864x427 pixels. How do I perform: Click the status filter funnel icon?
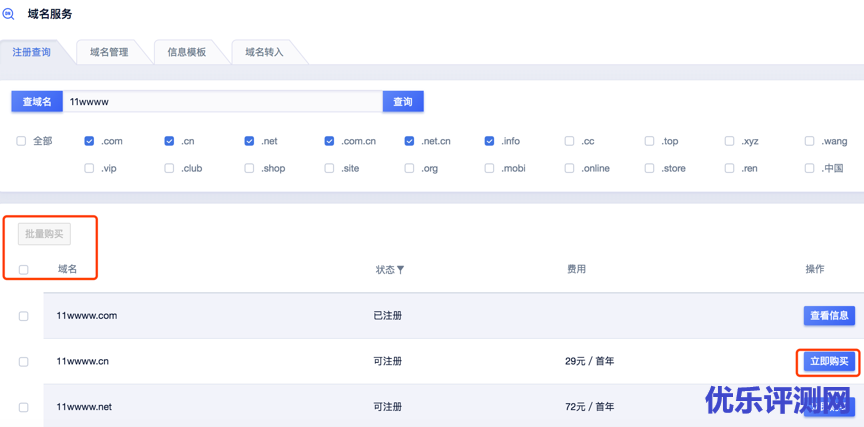(401, 270)
